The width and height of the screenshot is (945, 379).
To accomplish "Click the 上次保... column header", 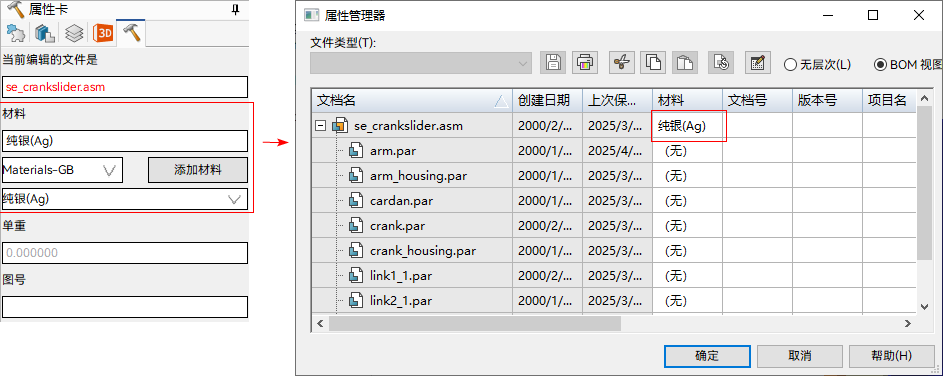I will [x=617, y=101].
